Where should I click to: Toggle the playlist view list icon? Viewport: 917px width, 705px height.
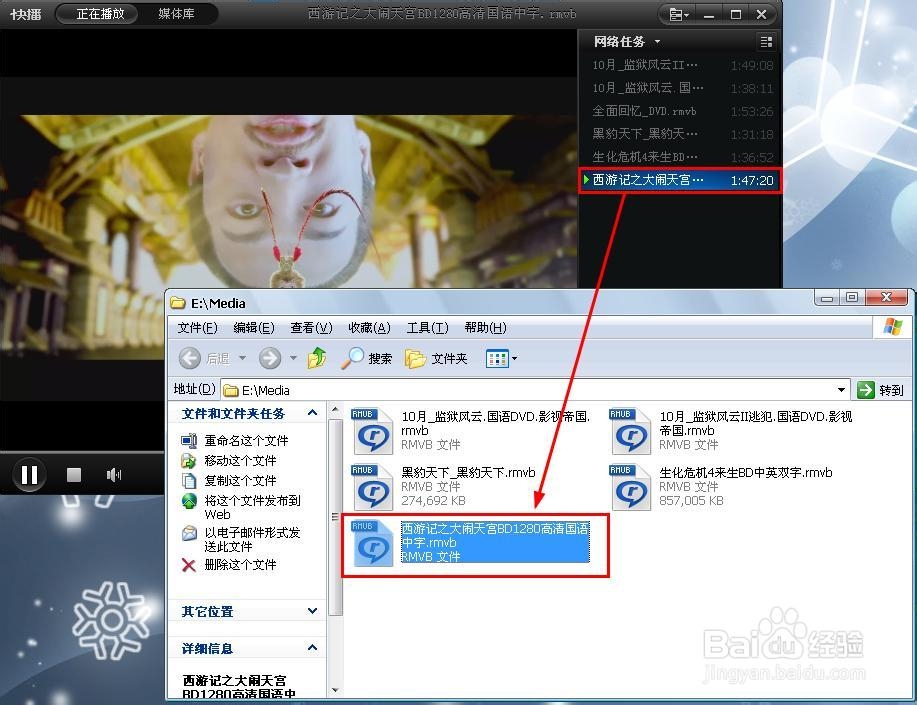pos(766,42)
